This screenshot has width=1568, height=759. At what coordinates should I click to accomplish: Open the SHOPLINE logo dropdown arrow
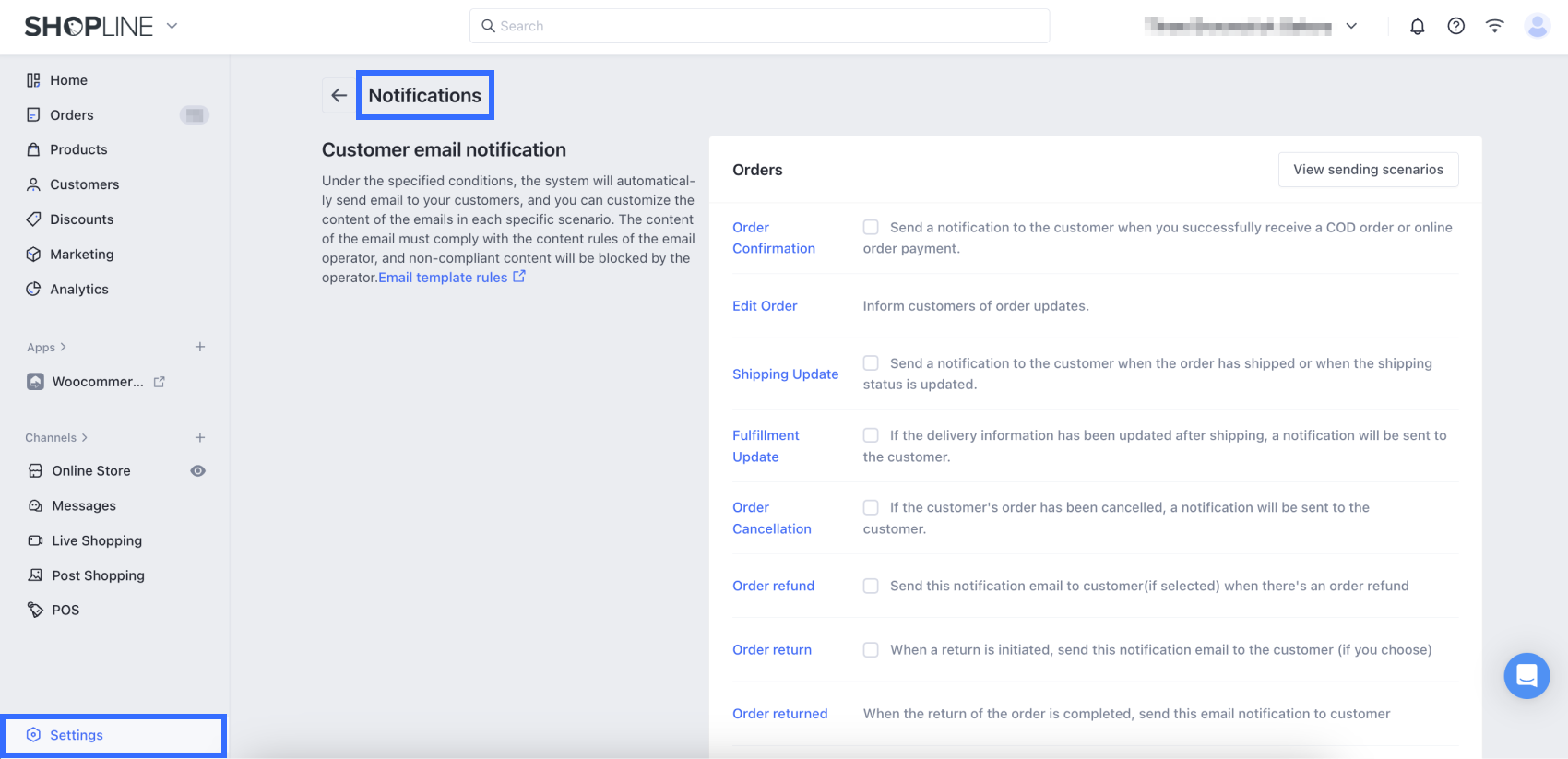coord(172,26)
